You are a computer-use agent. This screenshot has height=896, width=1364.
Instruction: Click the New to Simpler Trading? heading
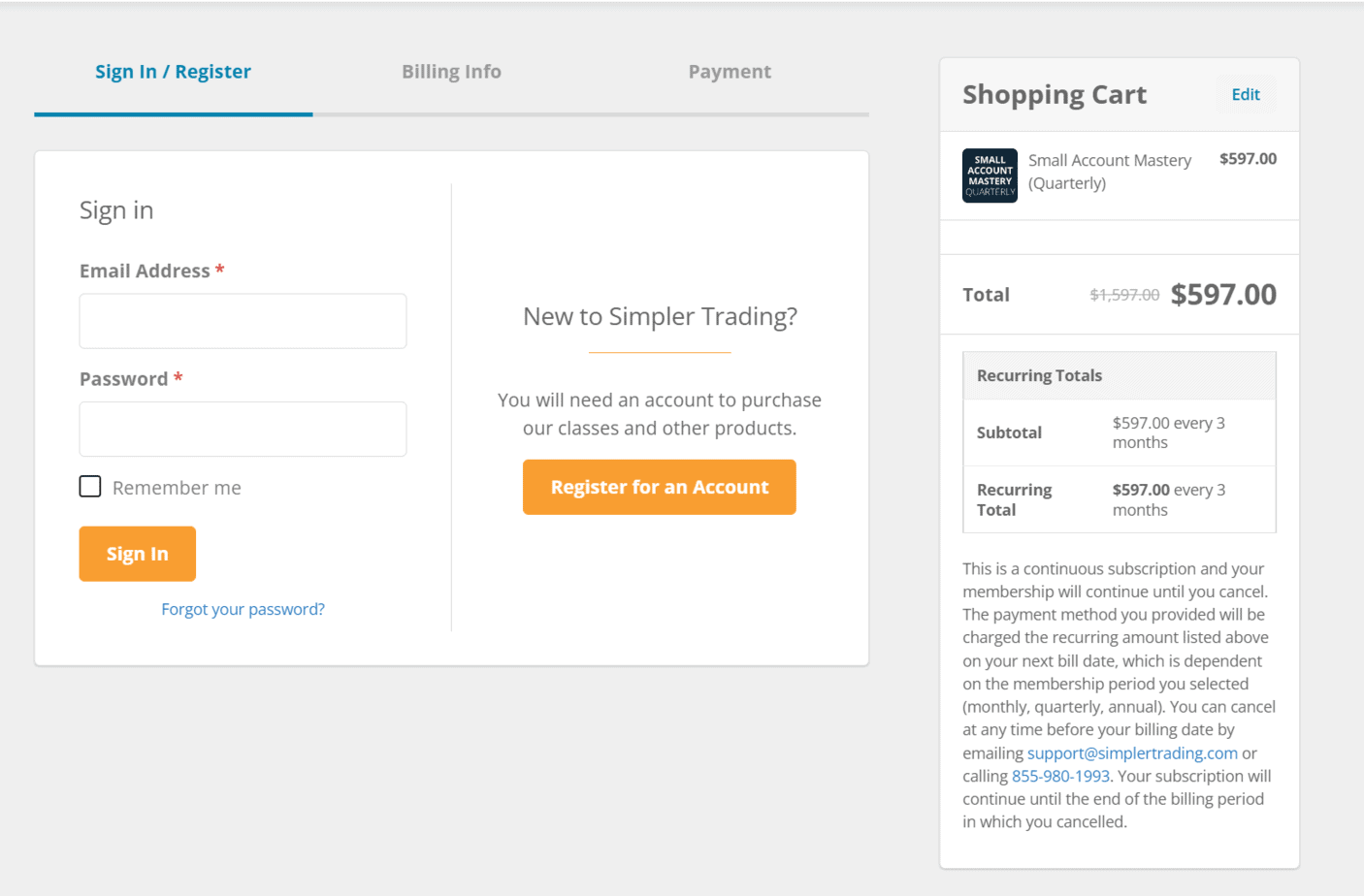[660, 316]
